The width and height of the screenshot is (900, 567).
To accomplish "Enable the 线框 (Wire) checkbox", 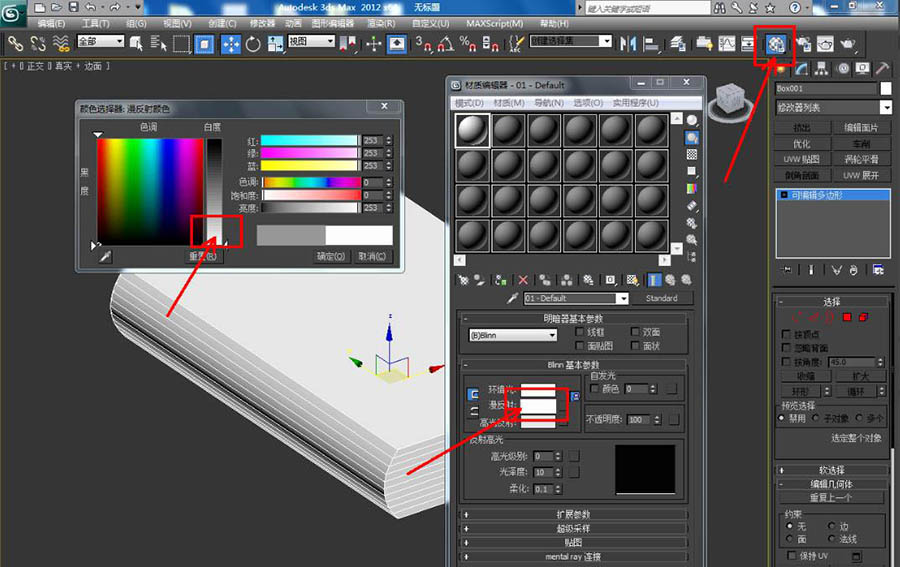I will pos(581,332).
